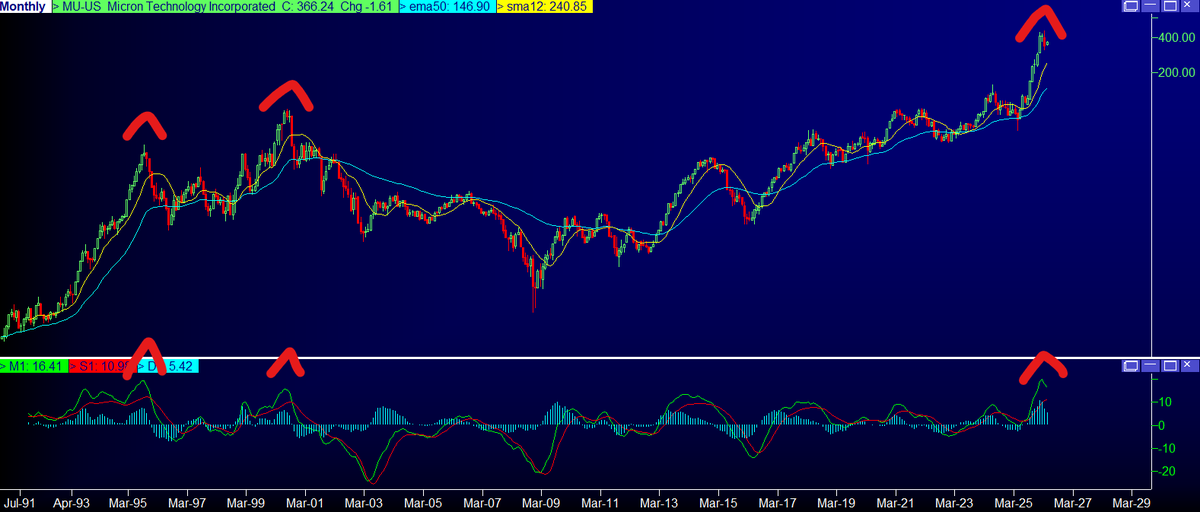Detach the MACD indicator pane

[x=1130, y=367]
